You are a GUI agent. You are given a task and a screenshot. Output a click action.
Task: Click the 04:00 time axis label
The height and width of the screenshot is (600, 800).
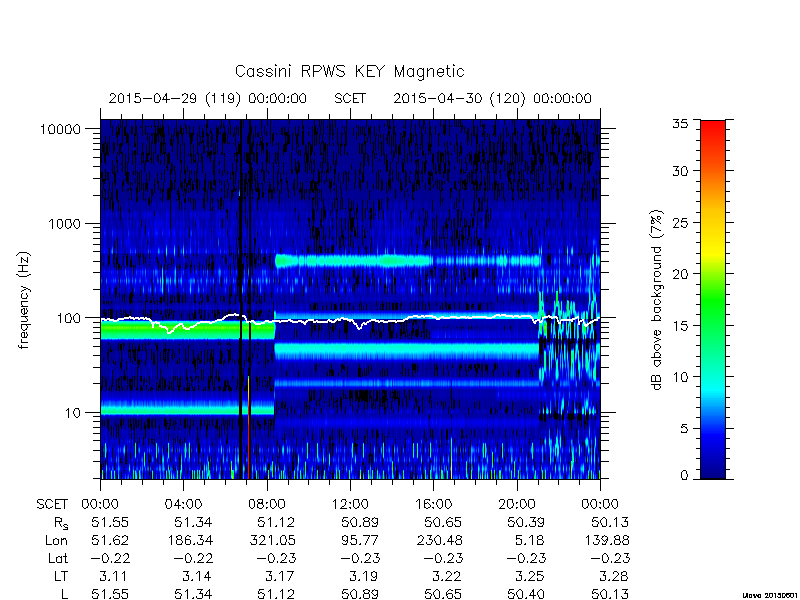pos(183,505)
